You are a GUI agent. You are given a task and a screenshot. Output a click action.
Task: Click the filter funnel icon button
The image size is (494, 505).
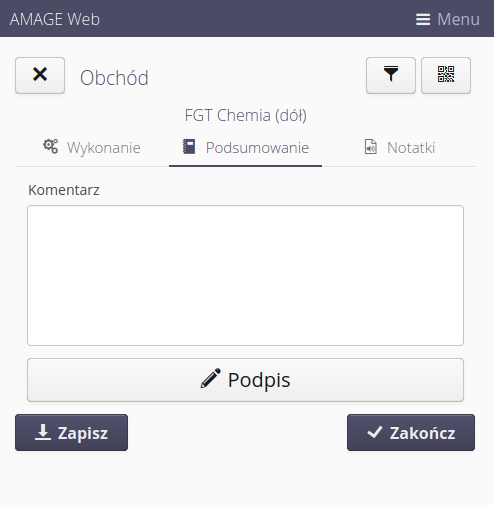(391, 75)
